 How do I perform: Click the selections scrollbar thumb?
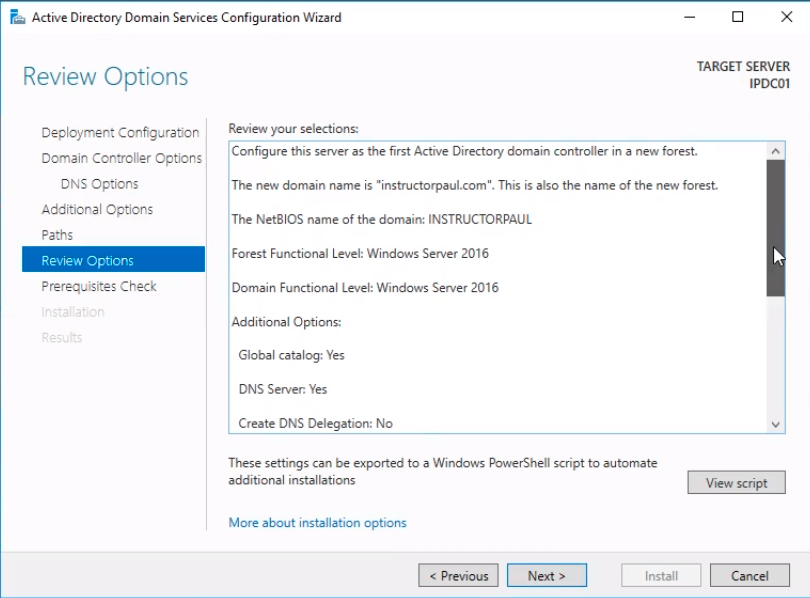click(x=775, y=228)
